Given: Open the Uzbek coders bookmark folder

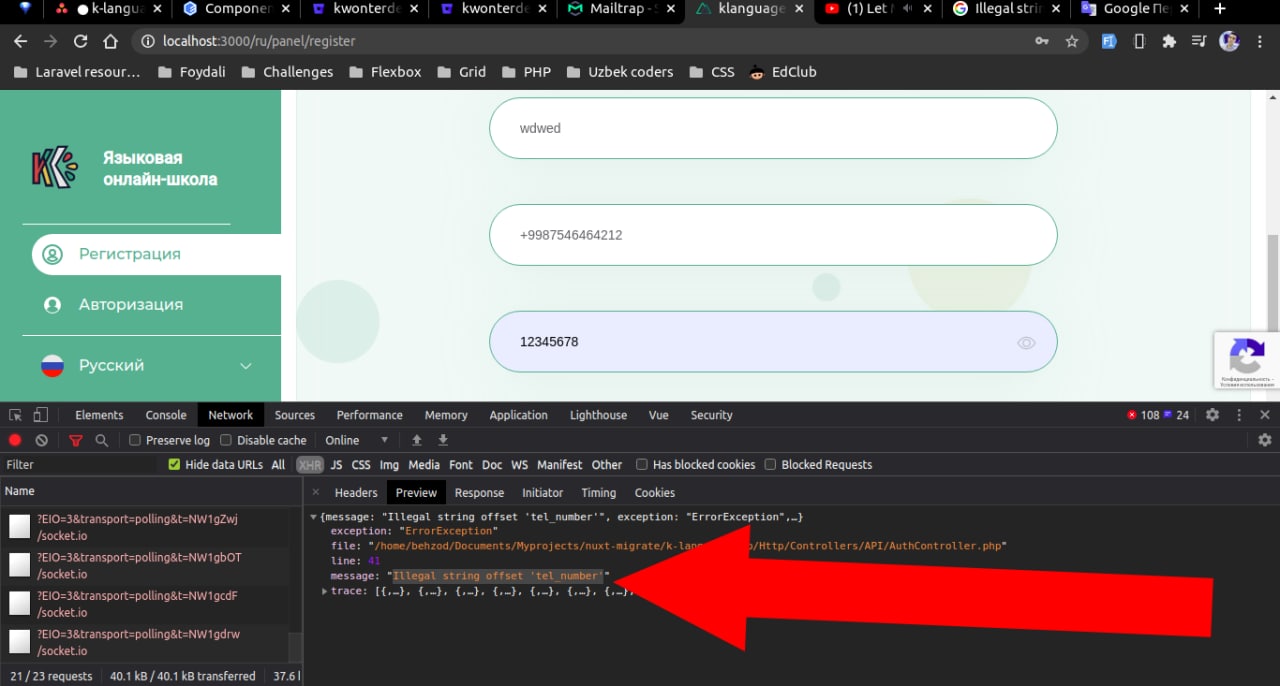Looking at the screenshot, I should [x=619, y=72].
